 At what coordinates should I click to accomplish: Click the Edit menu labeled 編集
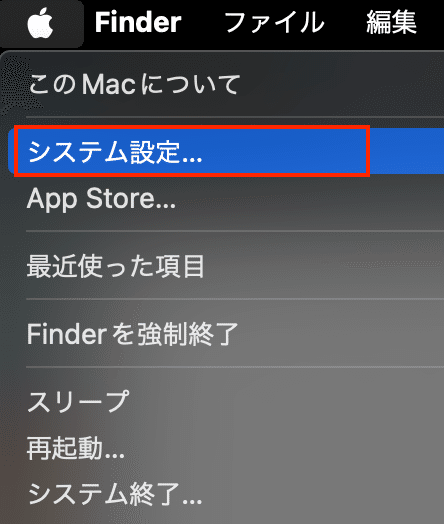tap(392, 22)
